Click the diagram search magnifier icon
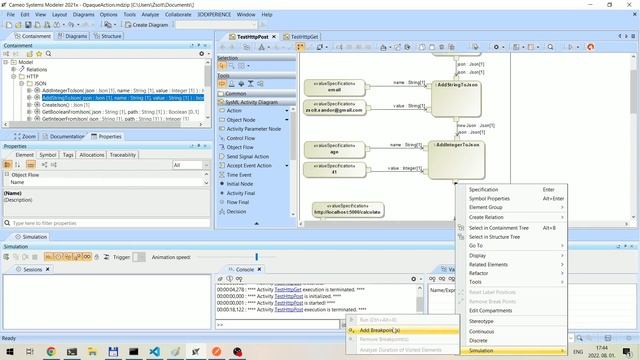Screen dimensions: 640x360 (x=550, y=47)
